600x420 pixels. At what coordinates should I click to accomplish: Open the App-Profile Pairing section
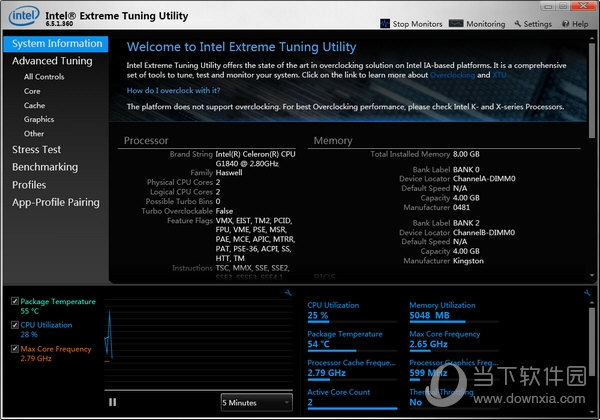point(55,202)
